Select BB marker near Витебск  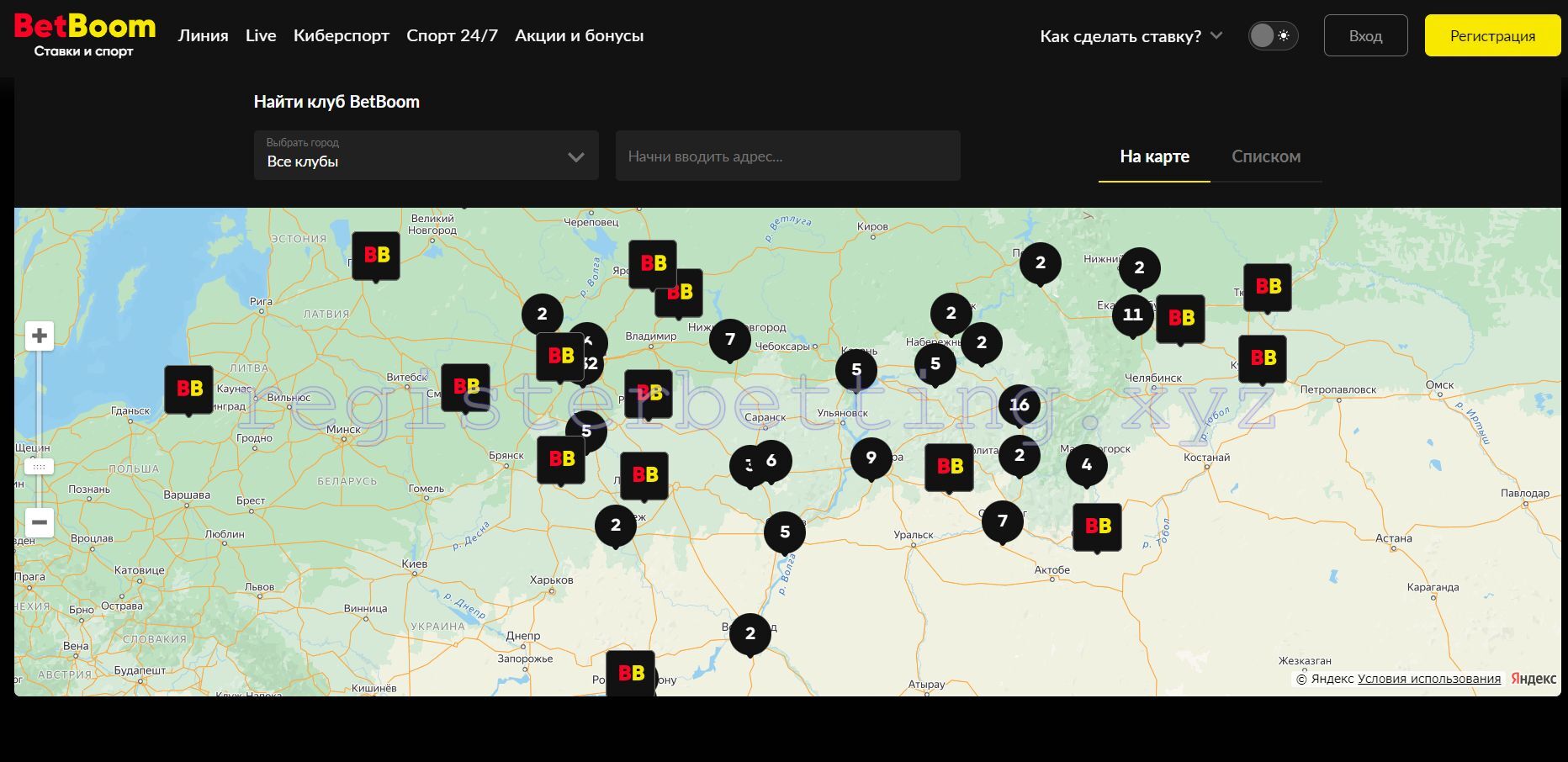[x=465, y=388]
